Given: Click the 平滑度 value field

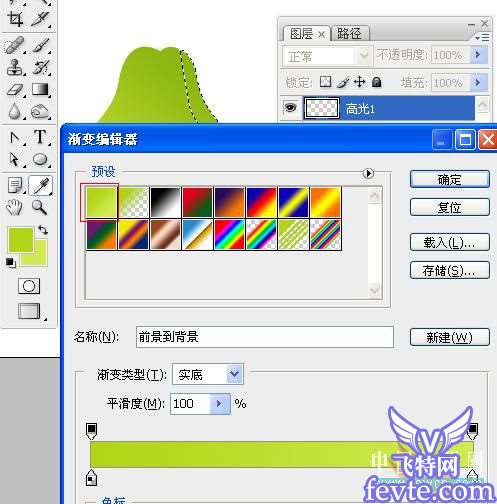Looking at the screenshot, I should point(191,404).
